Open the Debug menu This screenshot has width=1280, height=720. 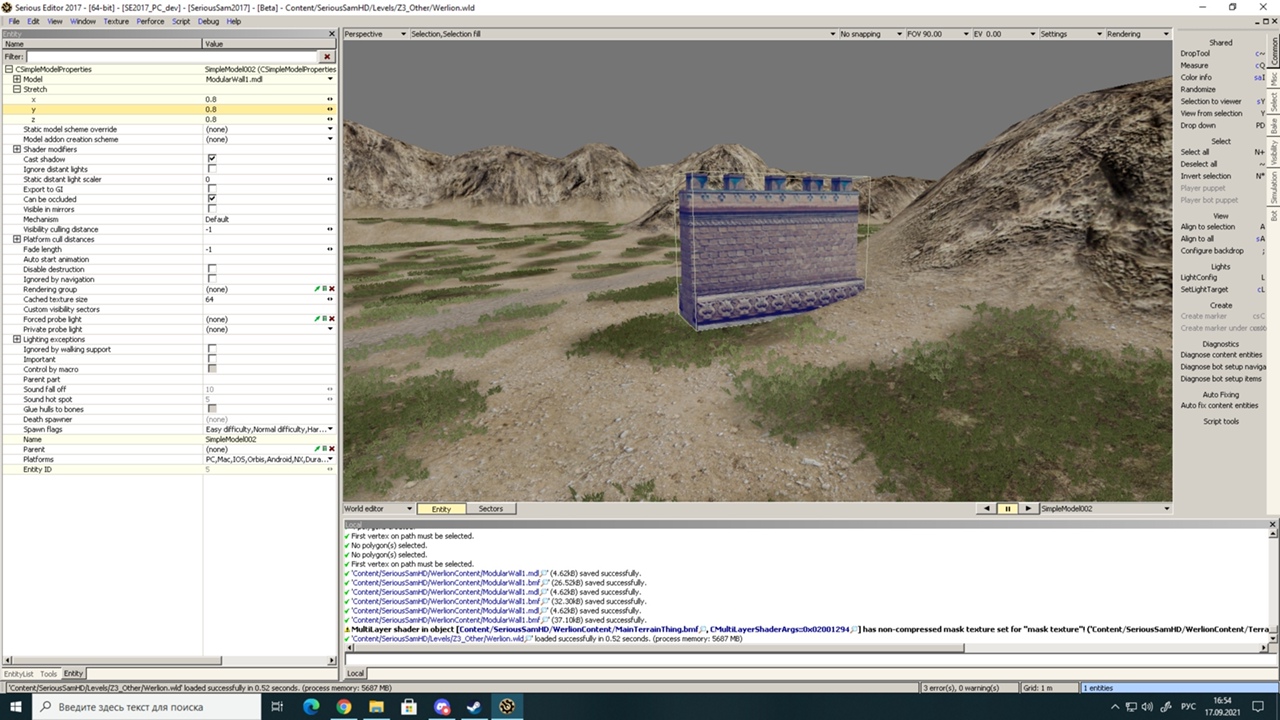(208, 21)
